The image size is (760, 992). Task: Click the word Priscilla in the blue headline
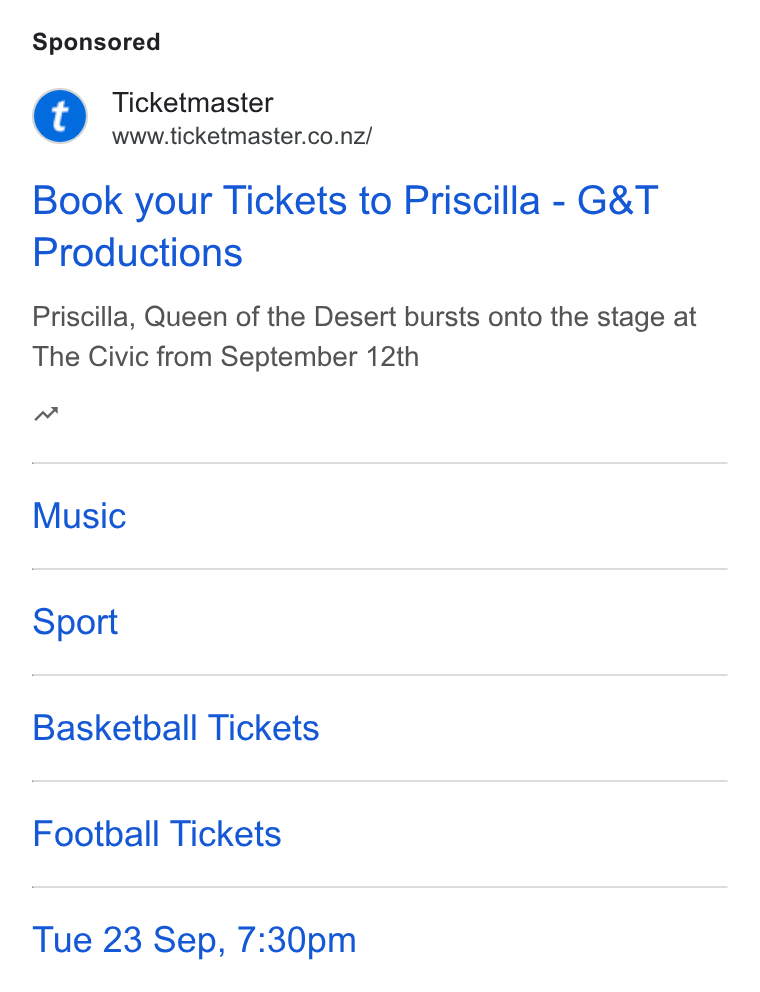[x=472, y=201]
